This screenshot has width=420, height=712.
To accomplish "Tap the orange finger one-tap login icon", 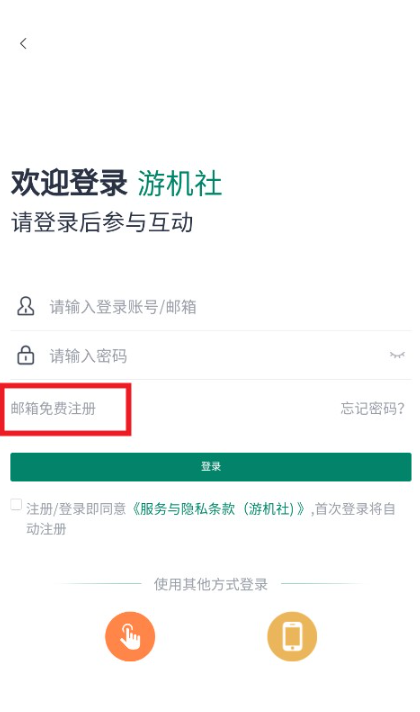I will click(130, 636).
